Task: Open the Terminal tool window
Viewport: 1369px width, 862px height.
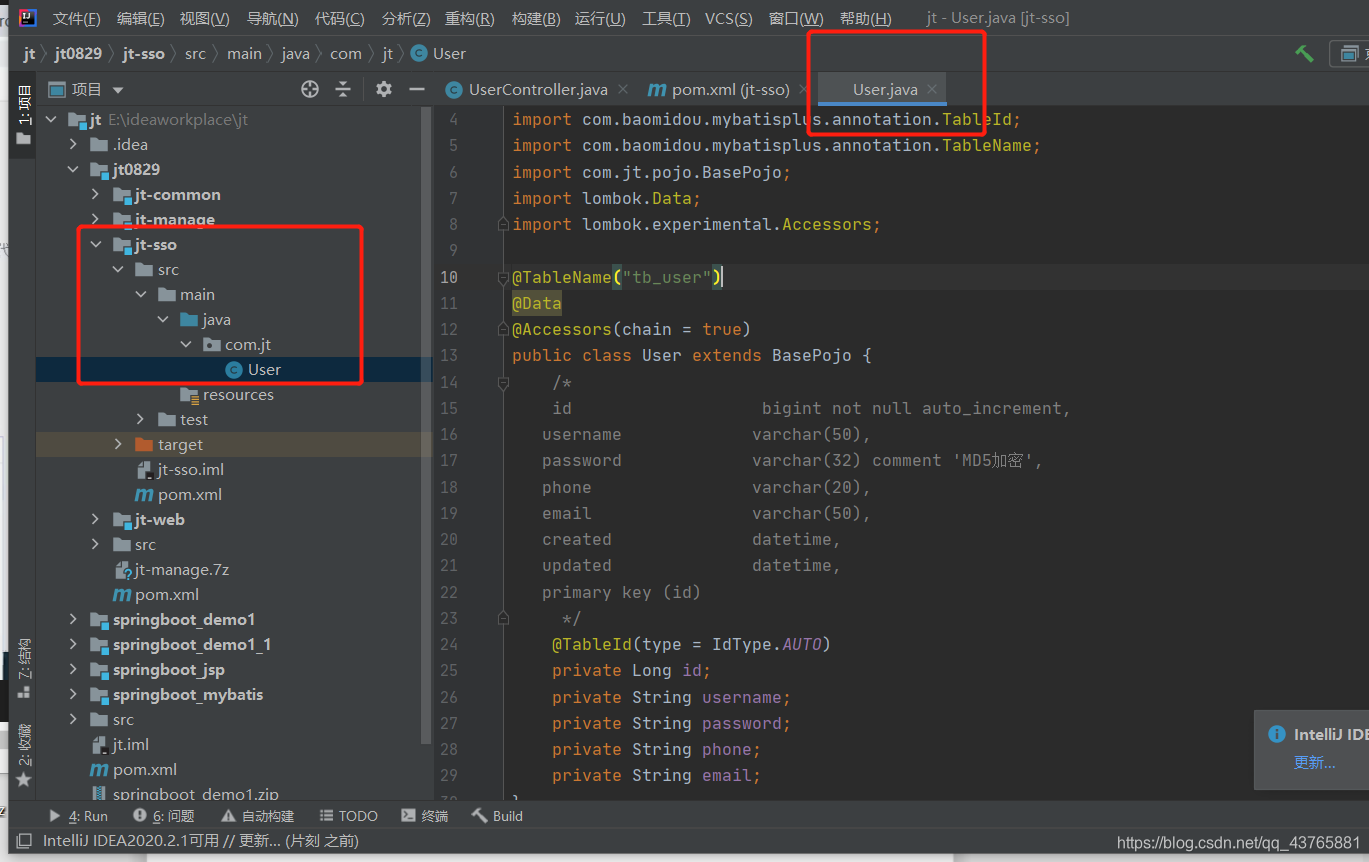Action: pos(424,816)
